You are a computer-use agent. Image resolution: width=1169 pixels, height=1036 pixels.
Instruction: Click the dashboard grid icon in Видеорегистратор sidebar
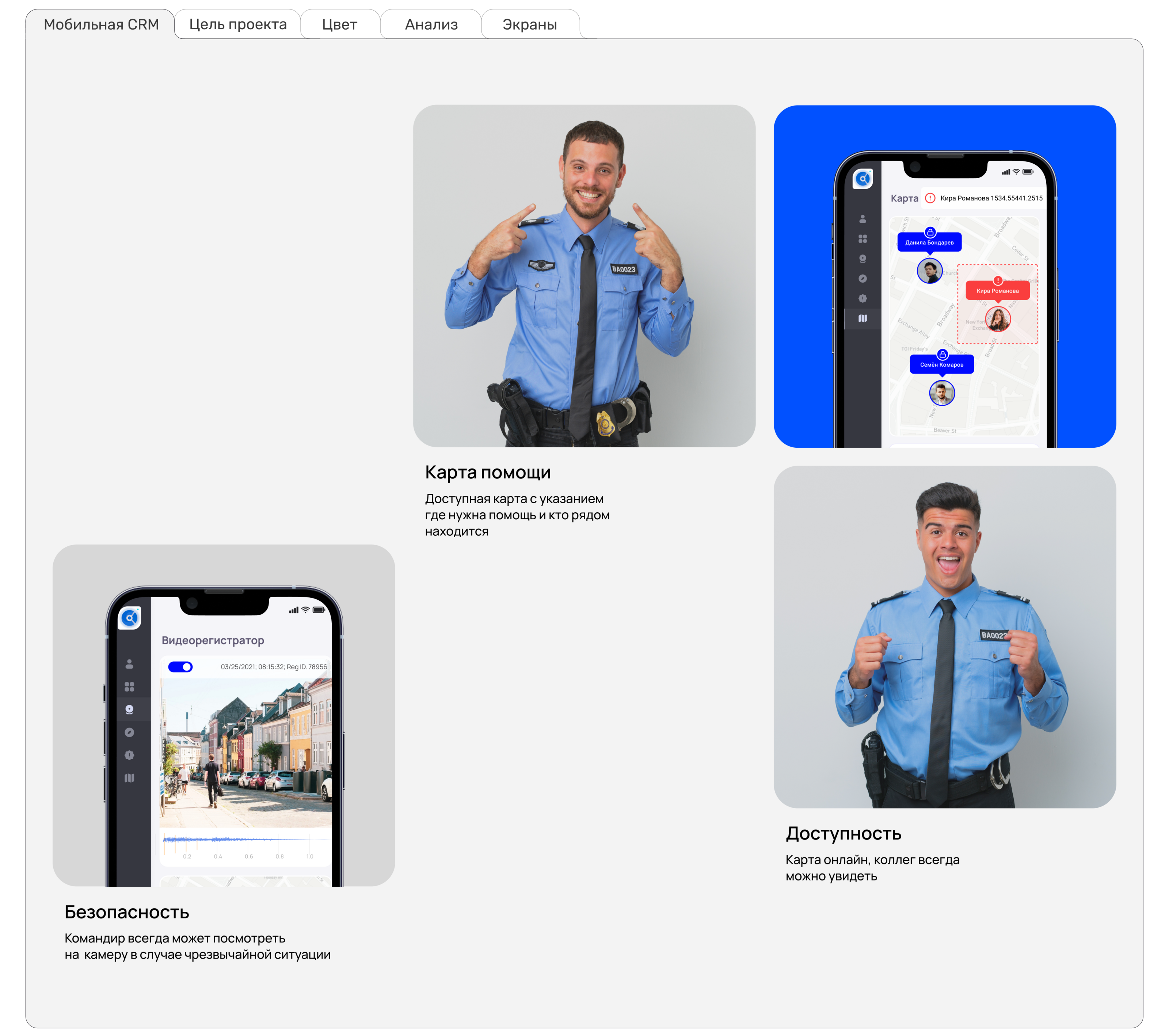click(x=129, y=687)
